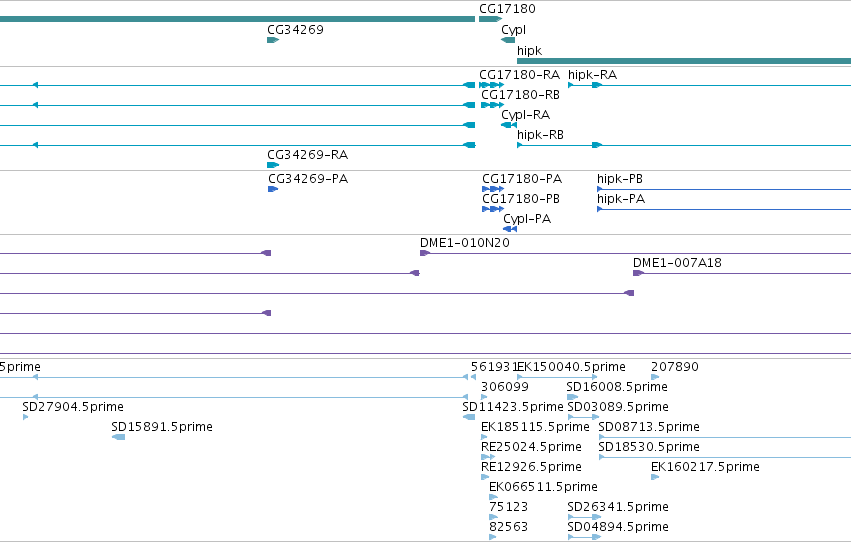This screenshot has height=542, width=851.
Task: Select BAC clone DME1-010N20
Action: coord(465,243)
